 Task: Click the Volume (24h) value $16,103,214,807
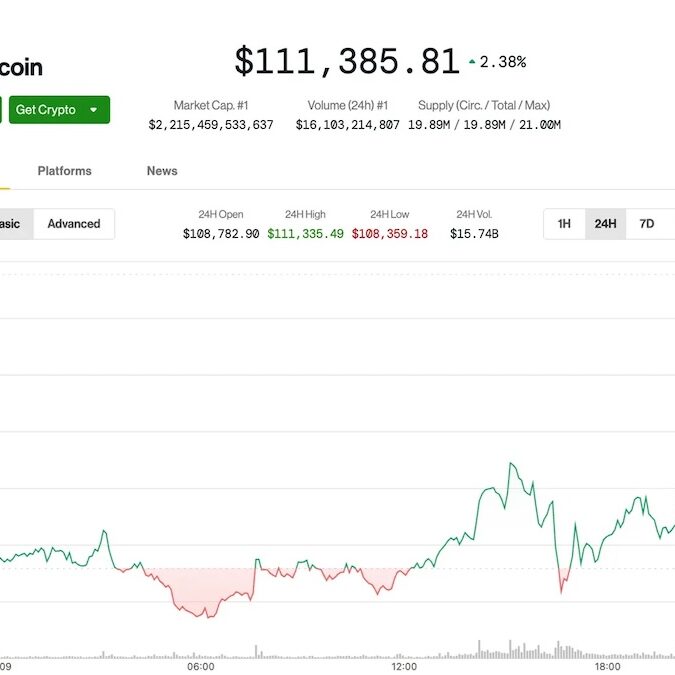(348, 125)
